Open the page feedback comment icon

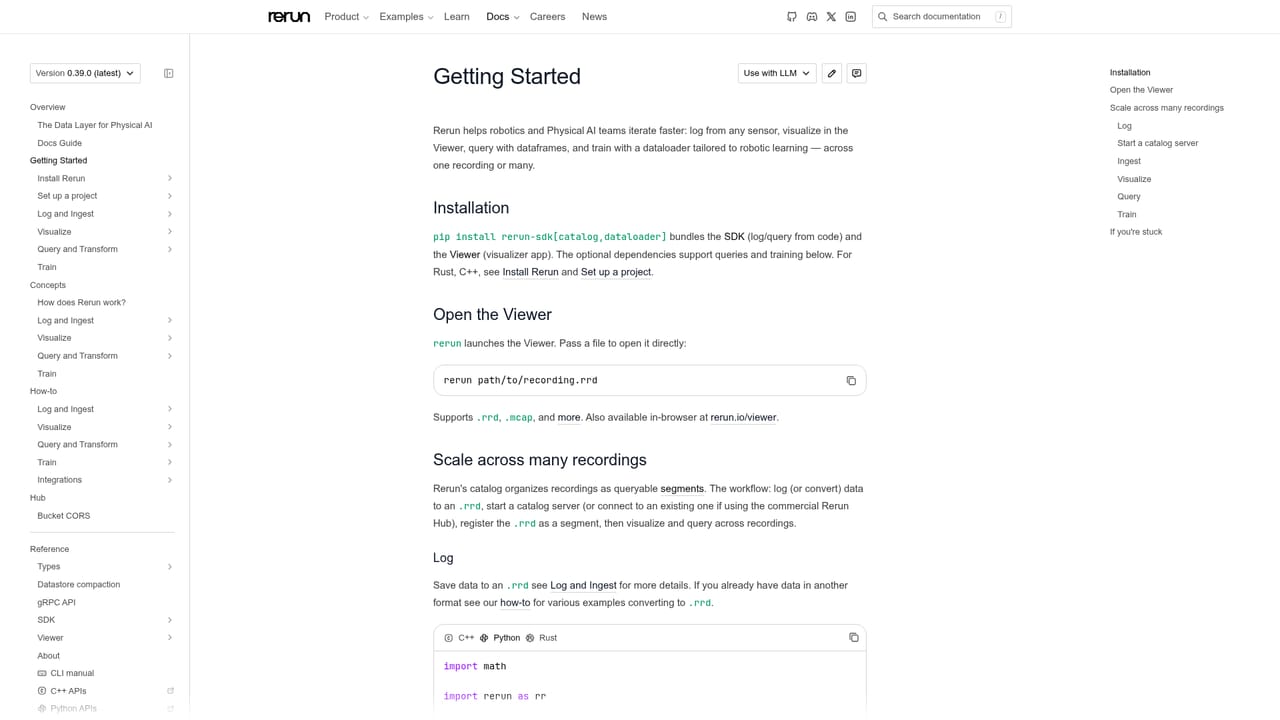click(856, 73)
